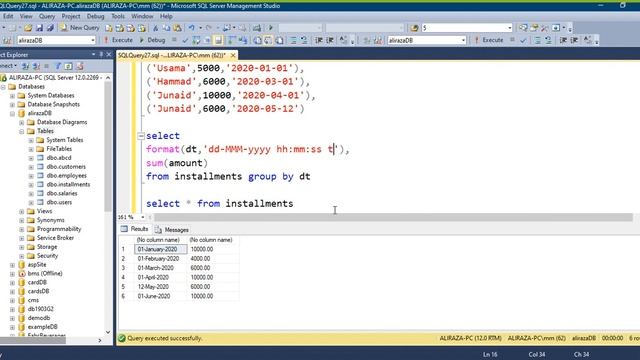
Task: Open the Debug menu
Action: (x=95, y=16)
